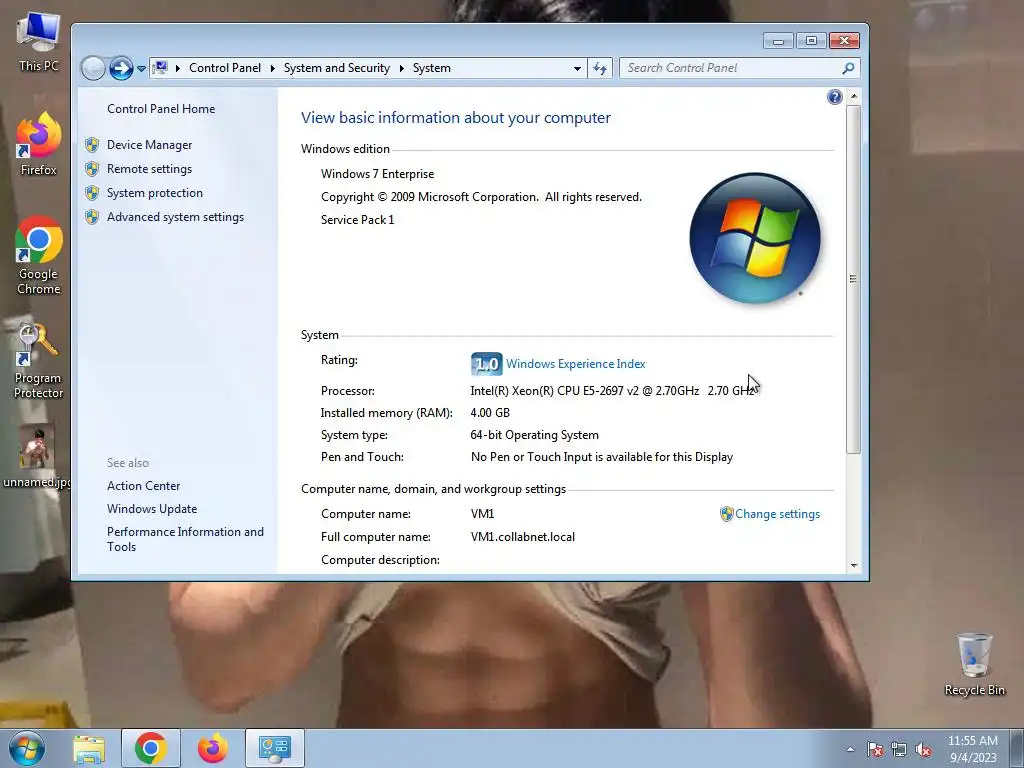Click the Device Manager shield icon
Screen dimensions: 1024x768
point(92,145)
